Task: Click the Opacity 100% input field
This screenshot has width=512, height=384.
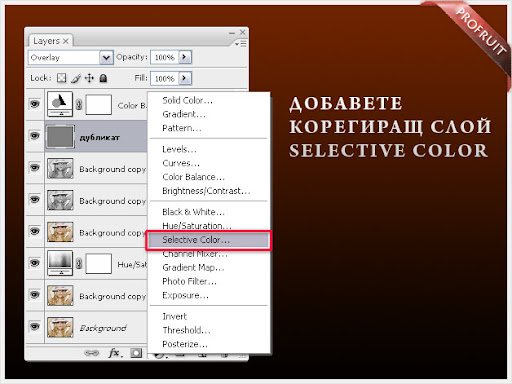Action: (x=165, y=57)
